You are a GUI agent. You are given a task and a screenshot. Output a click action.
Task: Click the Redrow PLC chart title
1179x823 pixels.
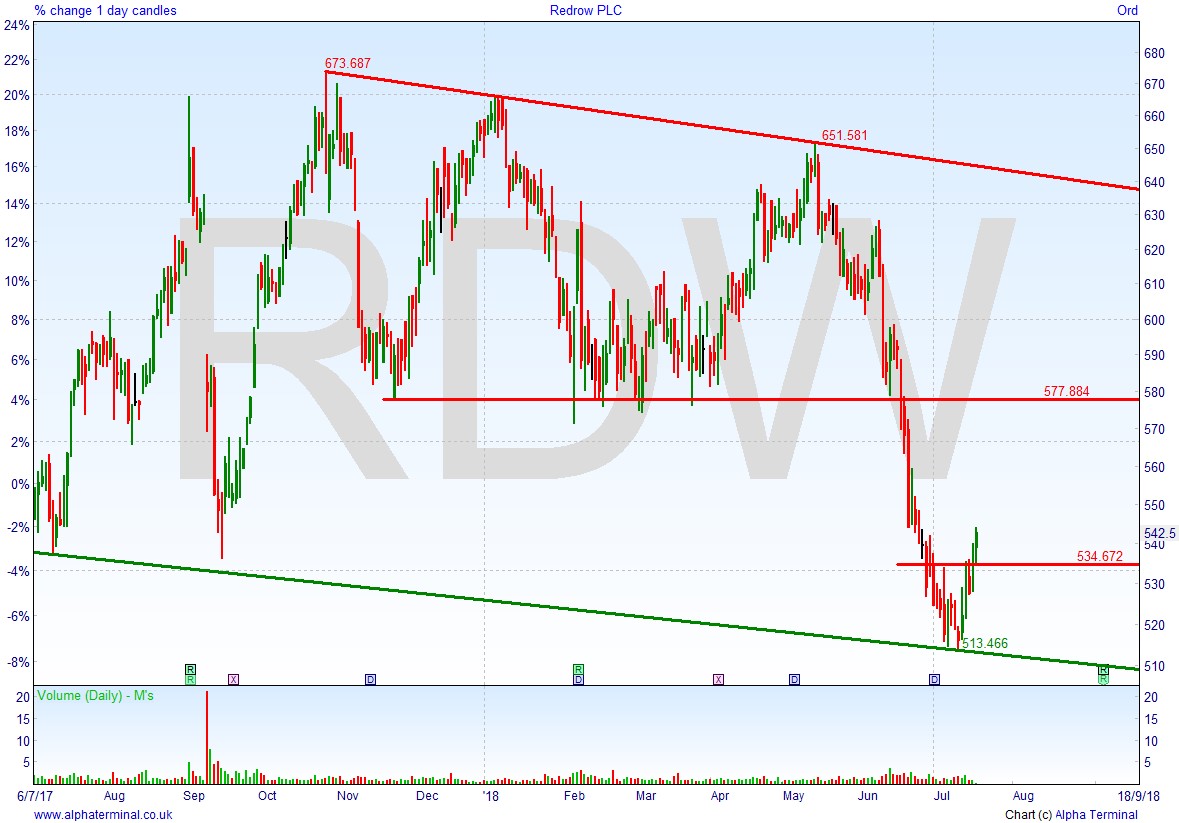[586, 11]
